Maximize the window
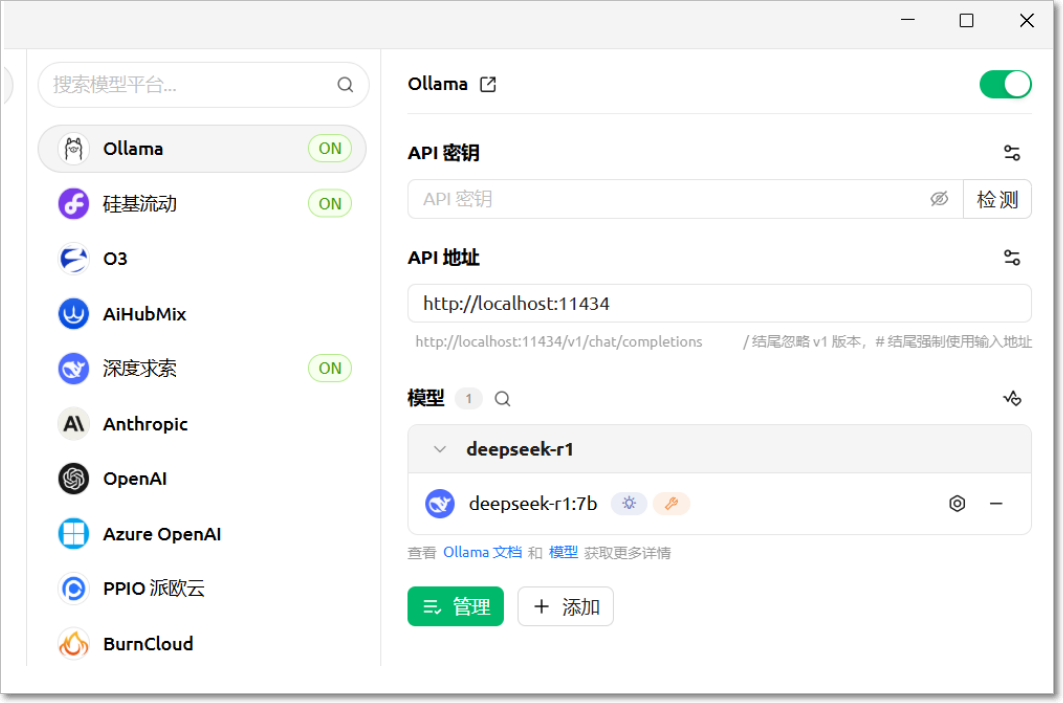Viewport: 1063px width, 703px height. pos(966,21)
